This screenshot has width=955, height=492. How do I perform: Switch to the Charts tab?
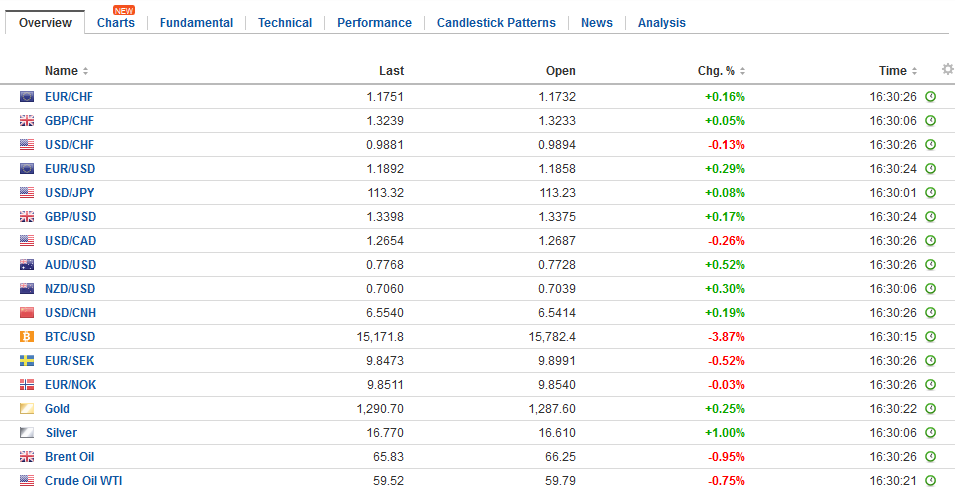[x=115, y=23]
